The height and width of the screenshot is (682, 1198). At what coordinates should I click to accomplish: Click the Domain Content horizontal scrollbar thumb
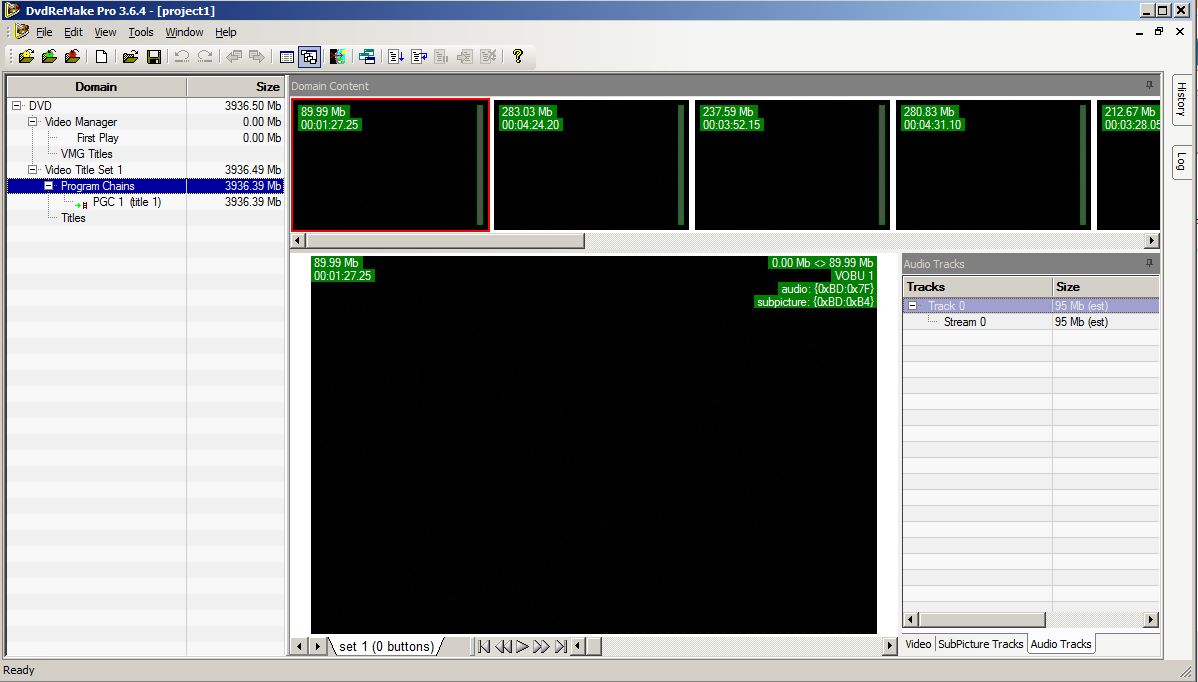point(444,241)
